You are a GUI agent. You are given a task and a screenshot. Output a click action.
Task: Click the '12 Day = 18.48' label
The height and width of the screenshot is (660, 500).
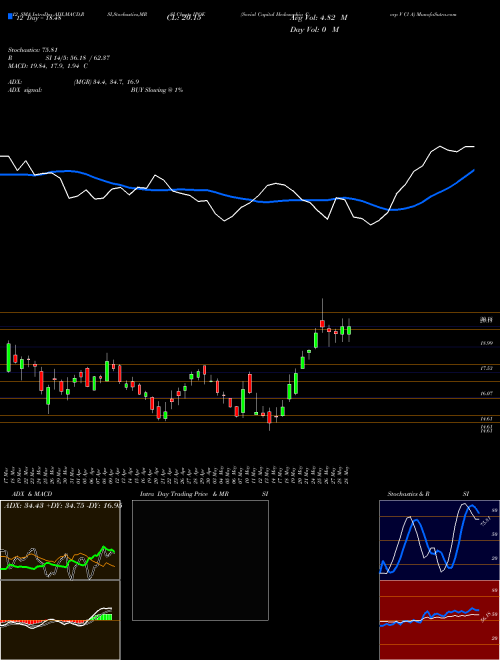37,18
